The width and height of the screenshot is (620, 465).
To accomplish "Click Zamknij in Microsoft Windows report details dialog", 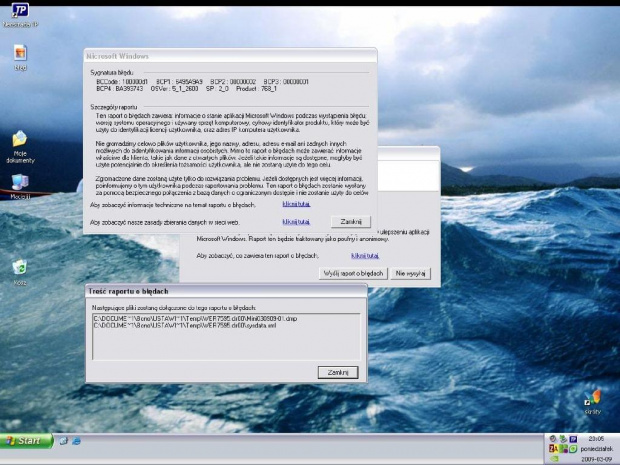I will (x=351, y=221).
